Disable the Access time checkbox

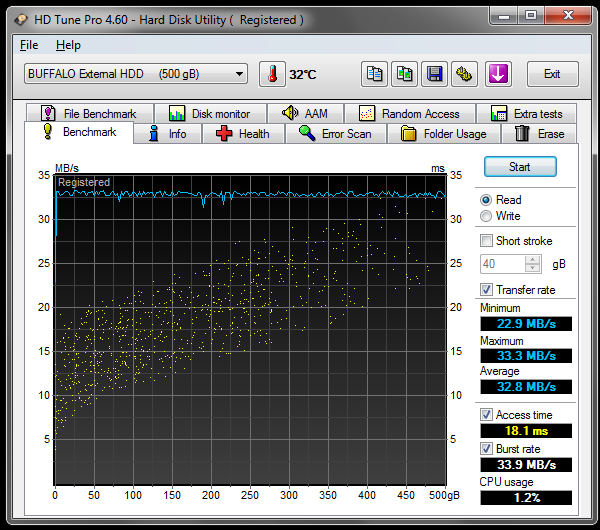pos(486,415)
